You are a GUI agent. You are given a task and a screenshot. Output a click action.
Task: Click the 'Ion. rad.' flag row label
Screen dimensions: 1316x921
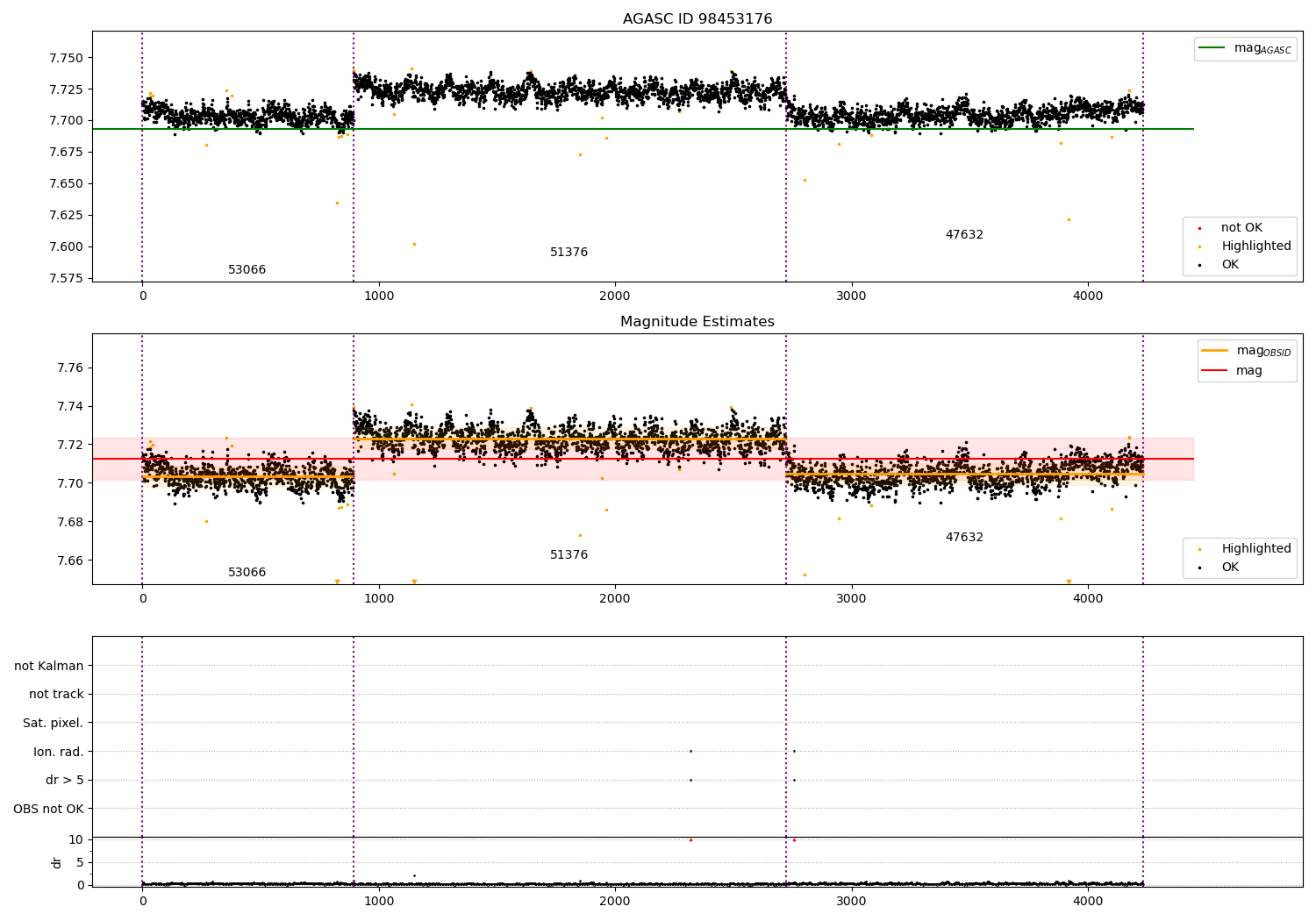(x=59, y=752)
